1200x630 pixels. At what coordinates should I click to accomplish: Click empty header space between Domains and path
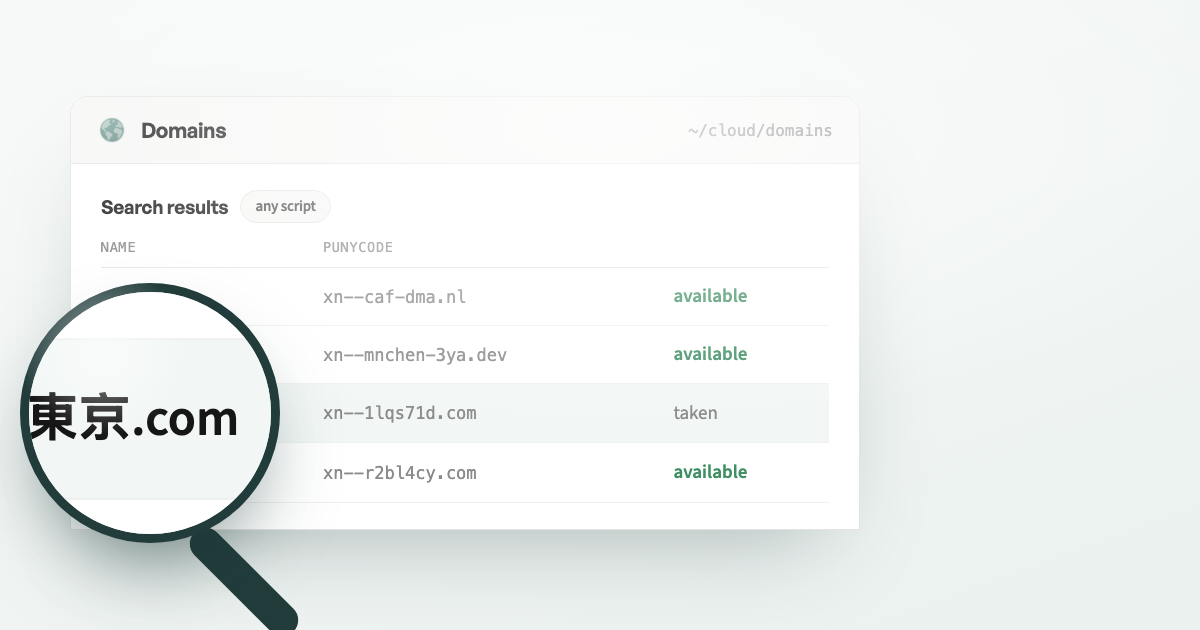coord(455,131)
